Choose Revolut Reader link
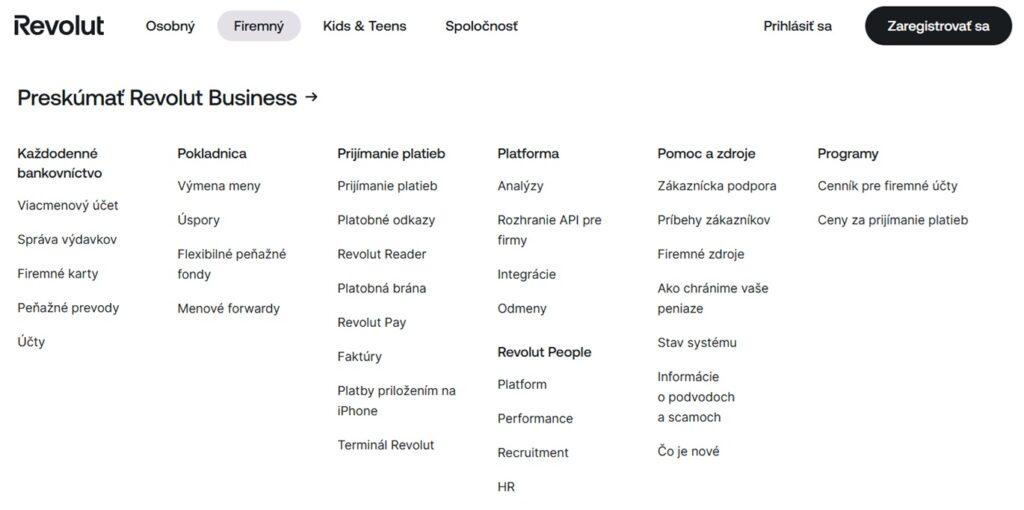Viewport: 1024px width, 510px height. point(381,254)
